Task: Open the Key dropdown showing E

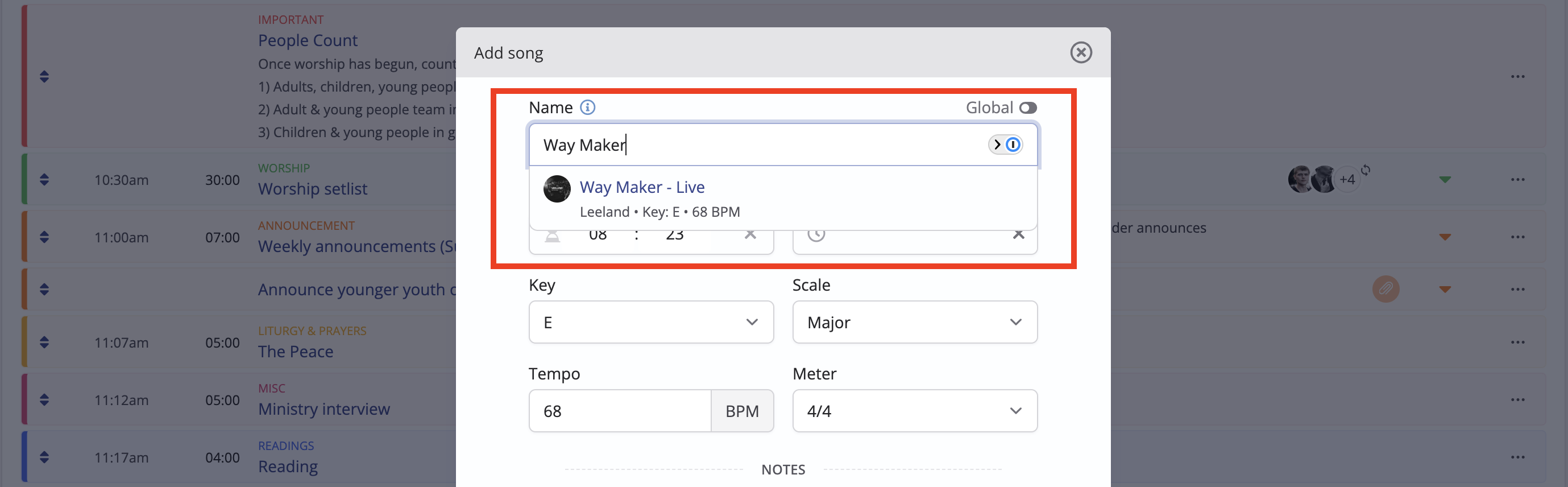Action: click(652, 322)
